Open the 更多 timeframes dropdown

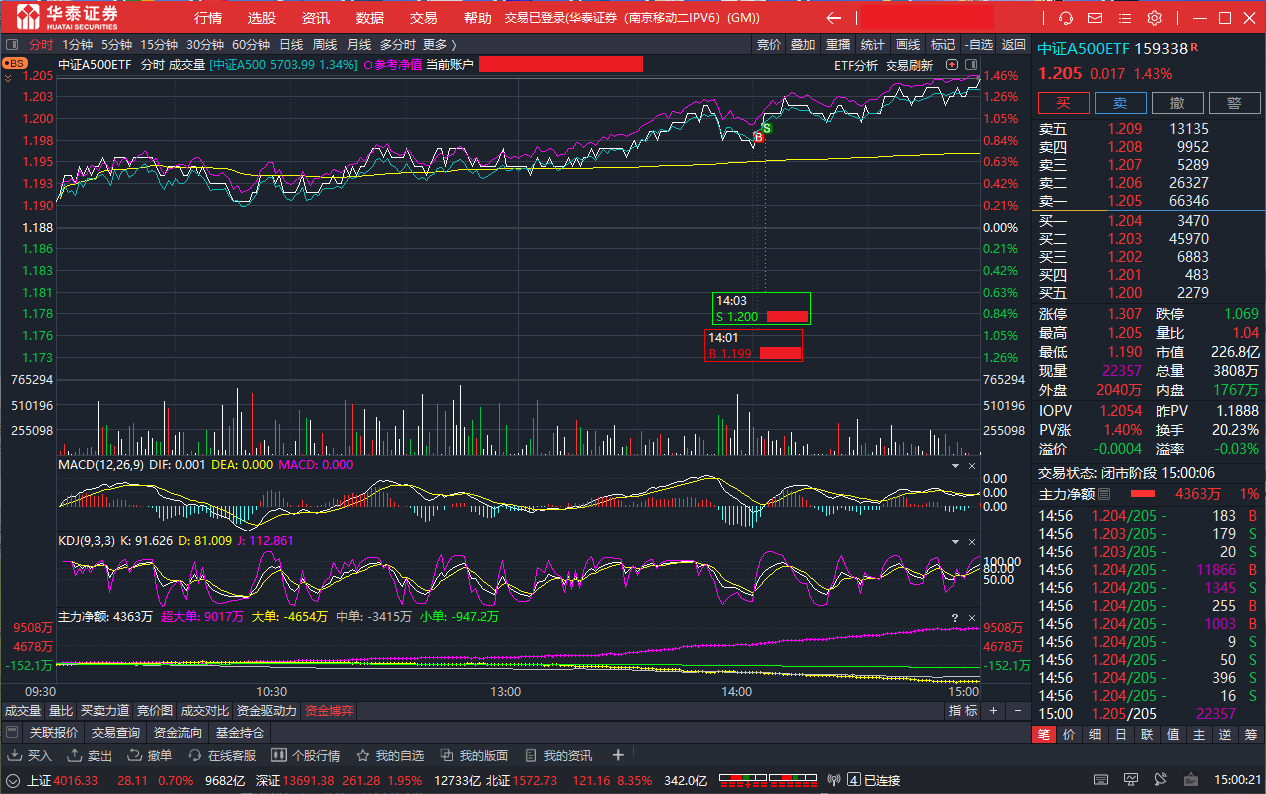point(439,44)
